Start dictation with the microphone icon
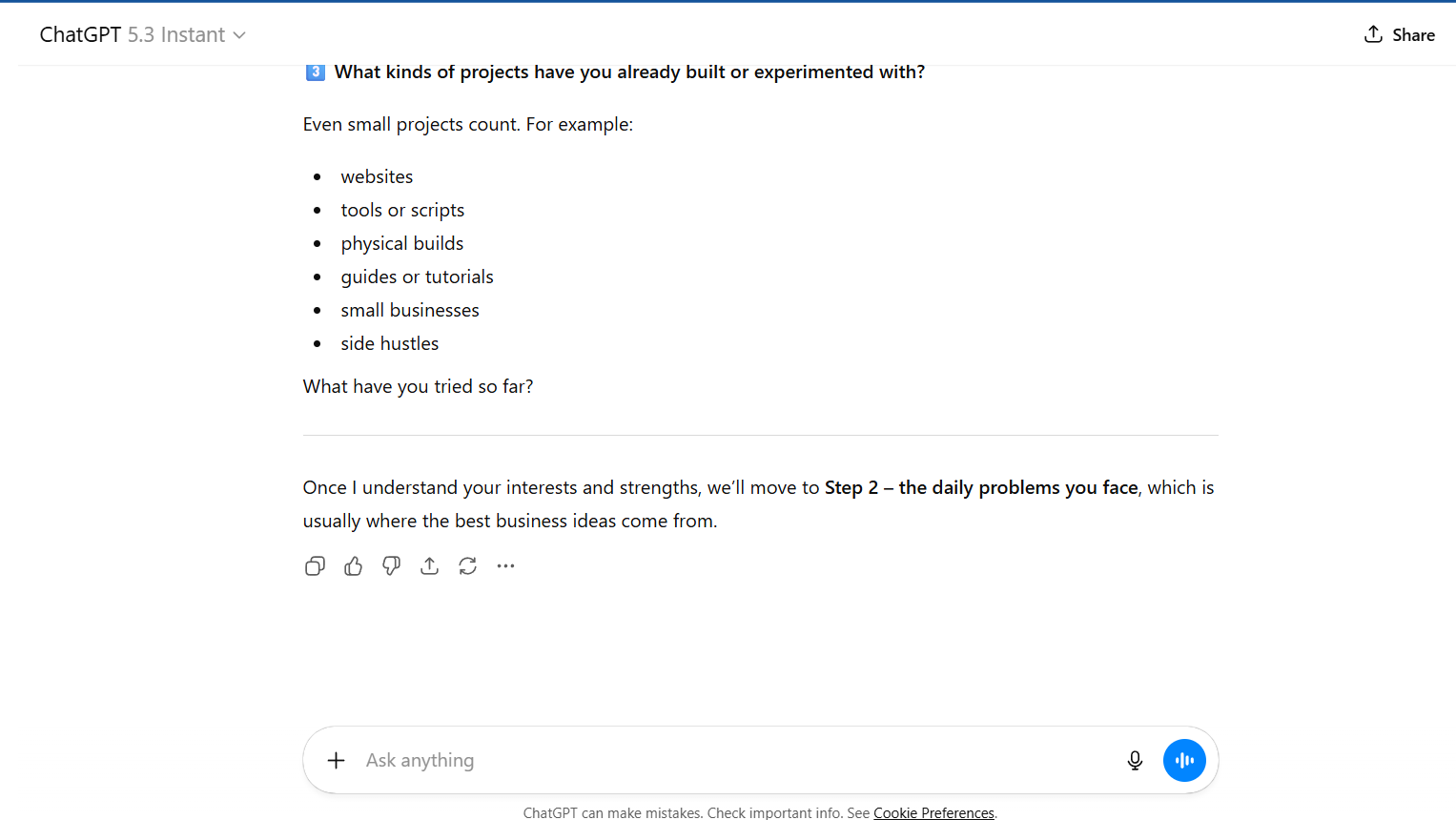Image resolution: width=1456 pixels, height=820 pixels. point(1135,761)
